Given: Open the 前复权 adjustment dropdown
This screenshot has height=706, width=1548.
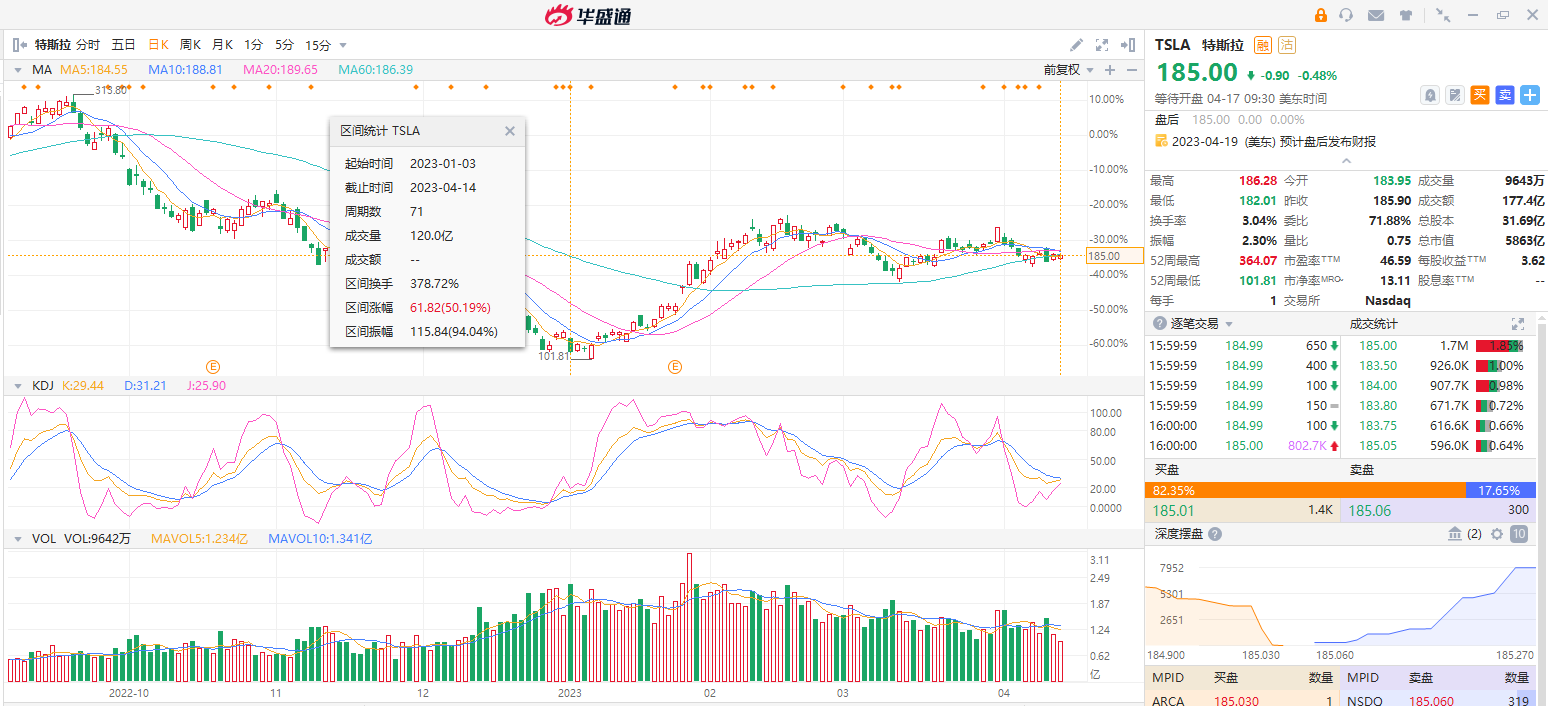Looking at the screenshot, I should coord(1068,70).
